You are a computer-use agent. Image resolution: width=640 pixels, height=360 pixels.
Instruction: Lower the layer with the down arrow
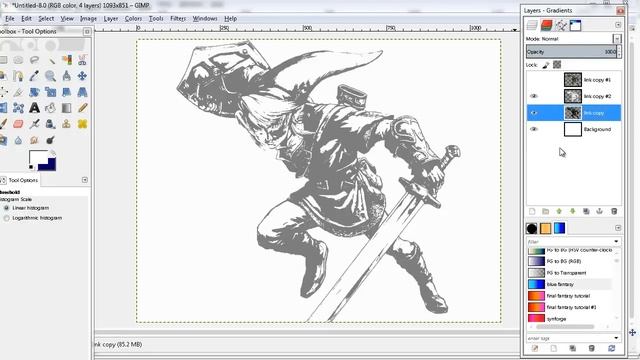coord(573,211)
